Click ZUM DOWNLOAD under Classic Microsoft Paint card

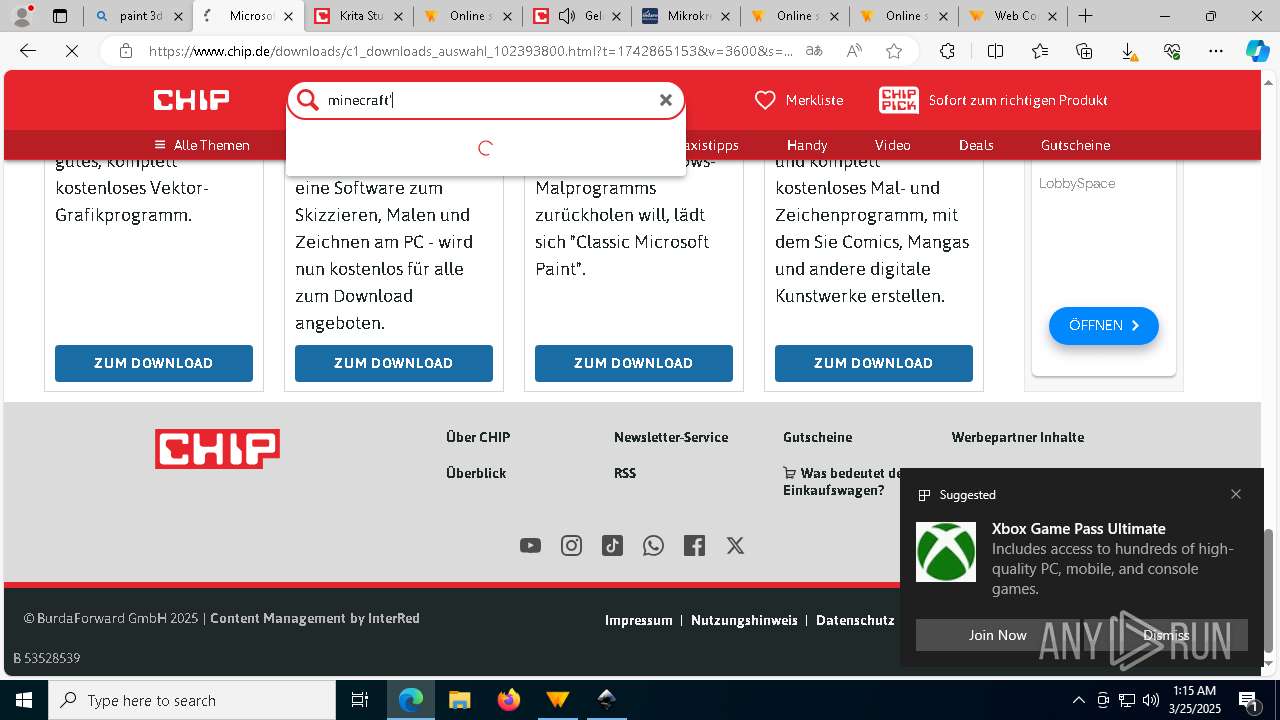coord(634,363)
